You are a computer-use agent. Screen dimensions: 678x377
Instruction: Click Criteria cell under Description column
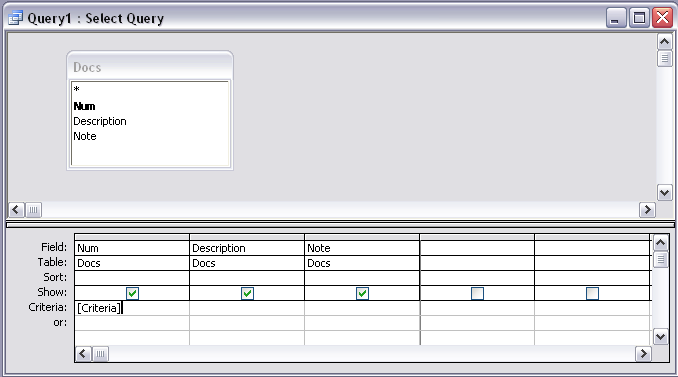click(247, 308)
